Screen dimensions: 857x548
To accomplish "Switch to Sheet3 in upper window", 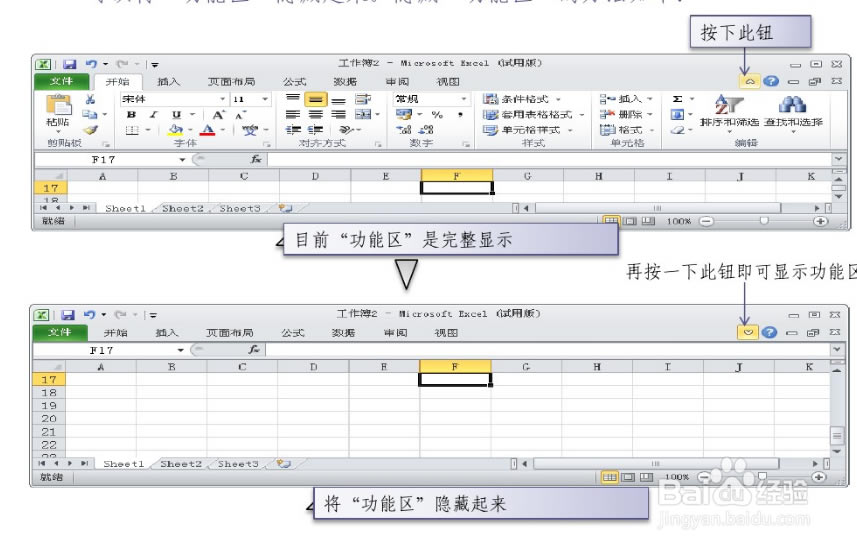I will [x=239, y=209].
